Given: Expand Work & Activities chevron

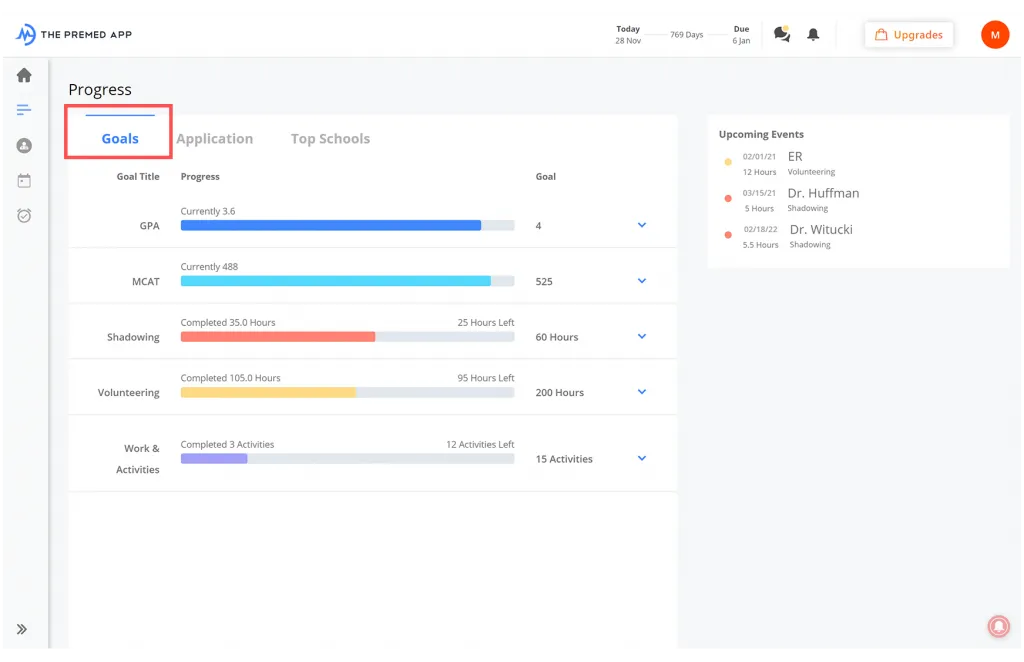Looking at the screenshot, I should click(642, 458).
